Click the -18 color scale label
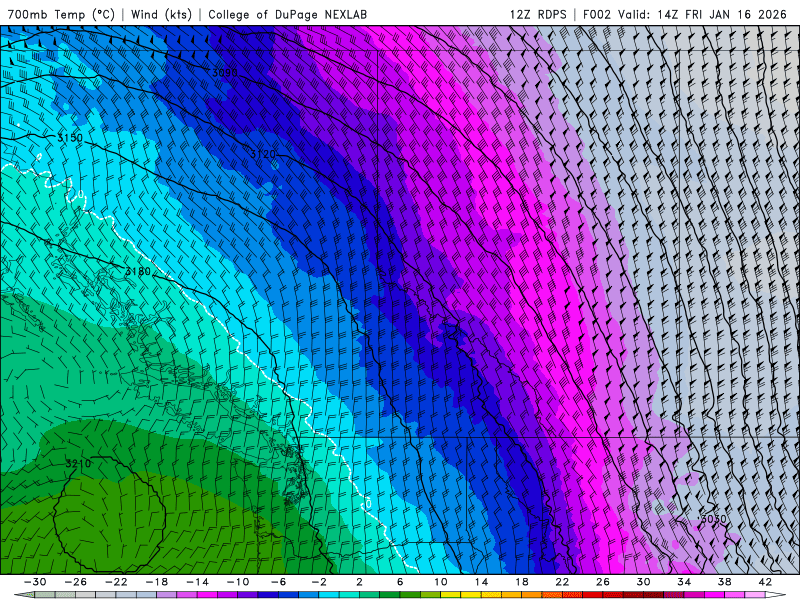 click(157, 582)
